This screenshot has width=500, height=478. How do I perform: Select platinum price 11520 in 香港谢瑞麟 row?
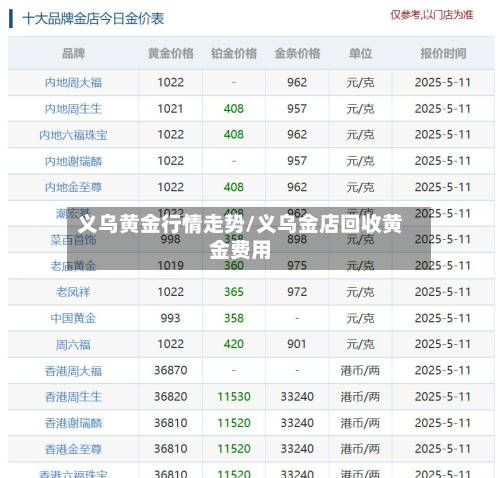[x=234, y=423]
